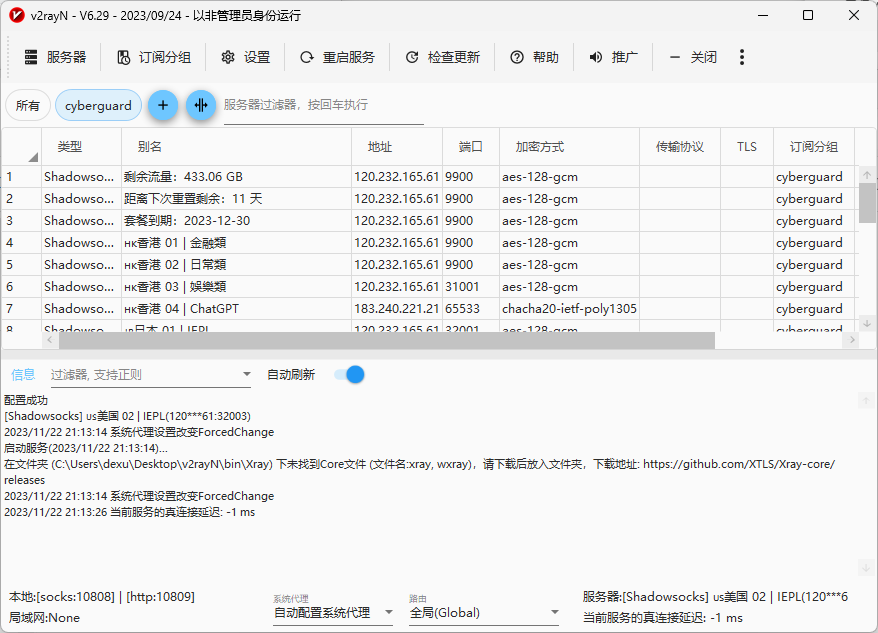The width and height of the screenshot is (878, 633).
Task: Open the three-dot overflow menu
Action: [x=741, y=58]
